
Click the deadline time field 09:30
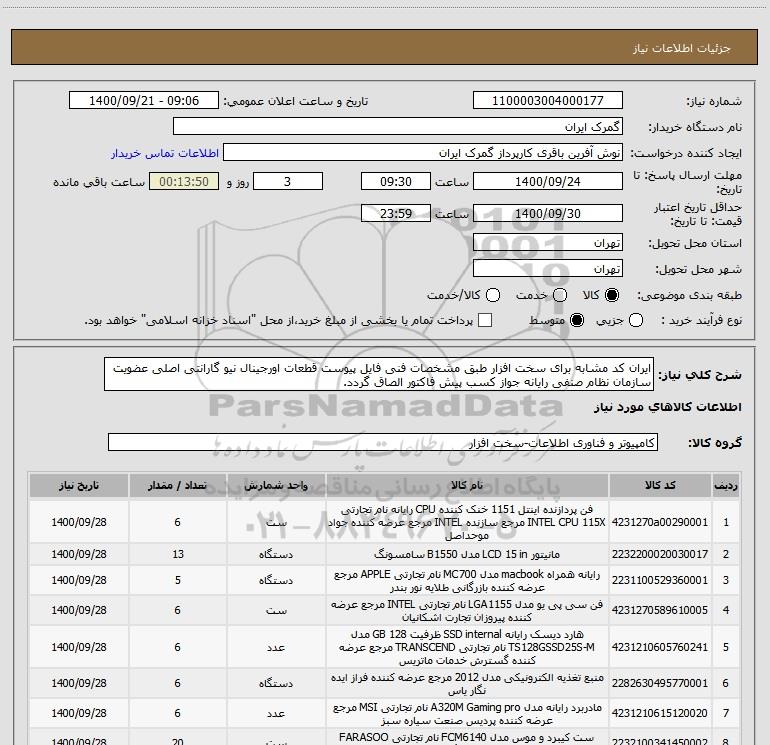tap(396, 181)
